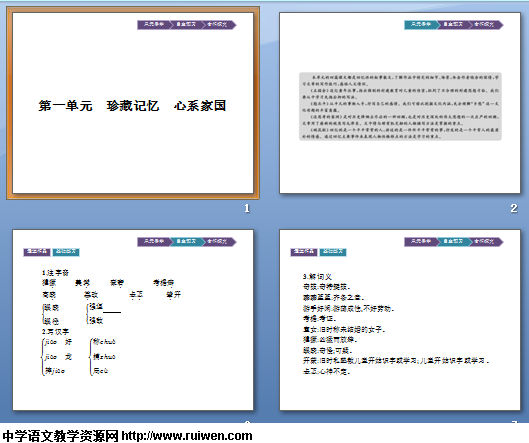Click middle purple arrow tab on slide 2

[x=454, y=25]
